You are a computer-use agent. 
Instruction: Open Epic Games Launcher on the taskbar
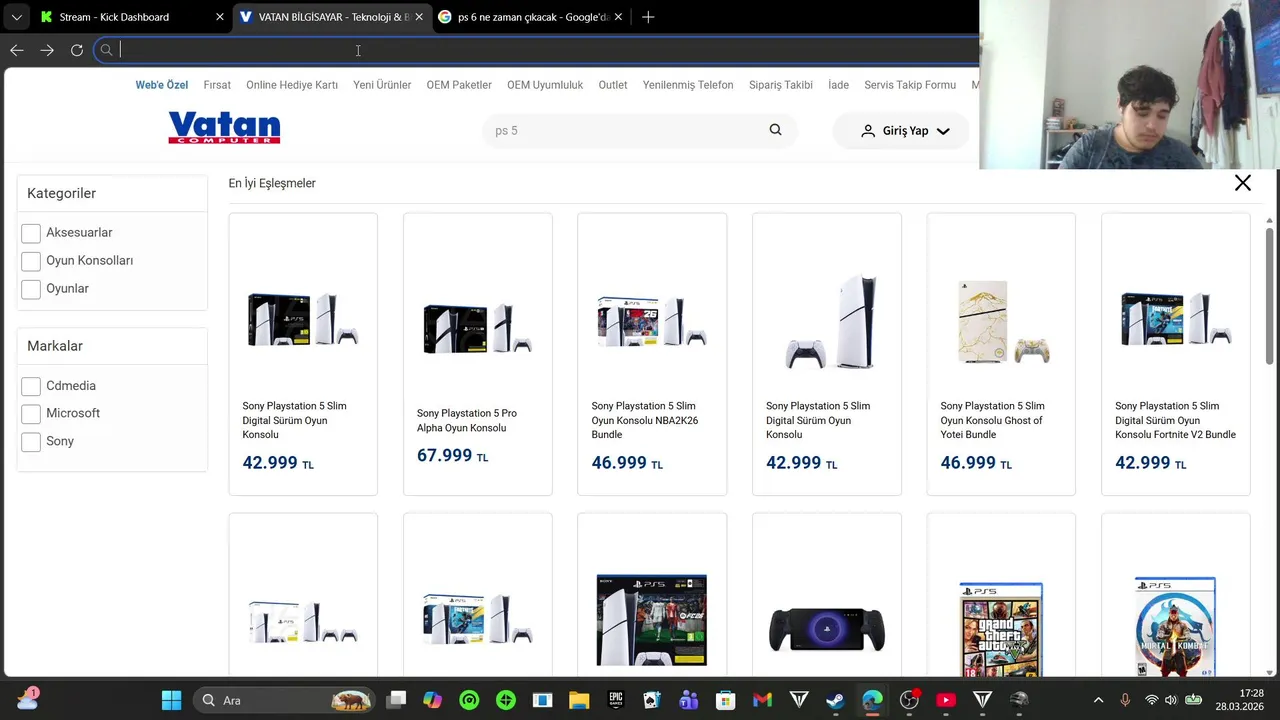pyautogui.click(x=616, y=700)
